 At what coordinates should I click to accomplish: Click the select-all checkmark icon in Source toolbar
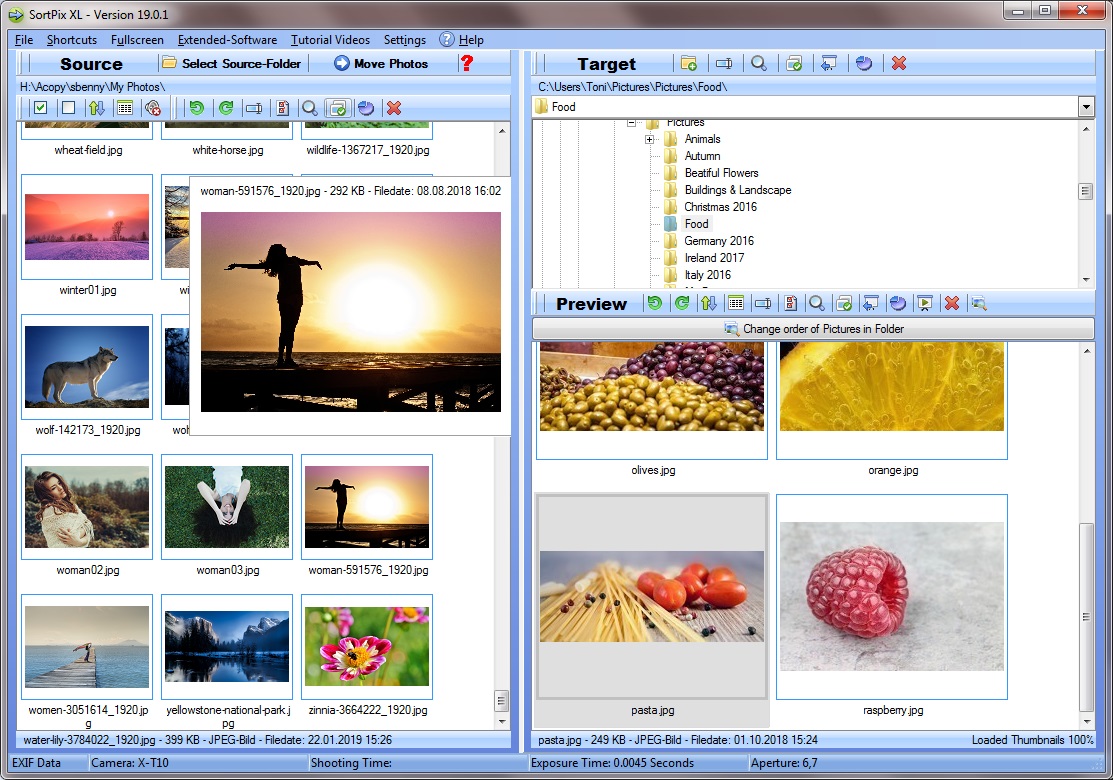point(40,108)
